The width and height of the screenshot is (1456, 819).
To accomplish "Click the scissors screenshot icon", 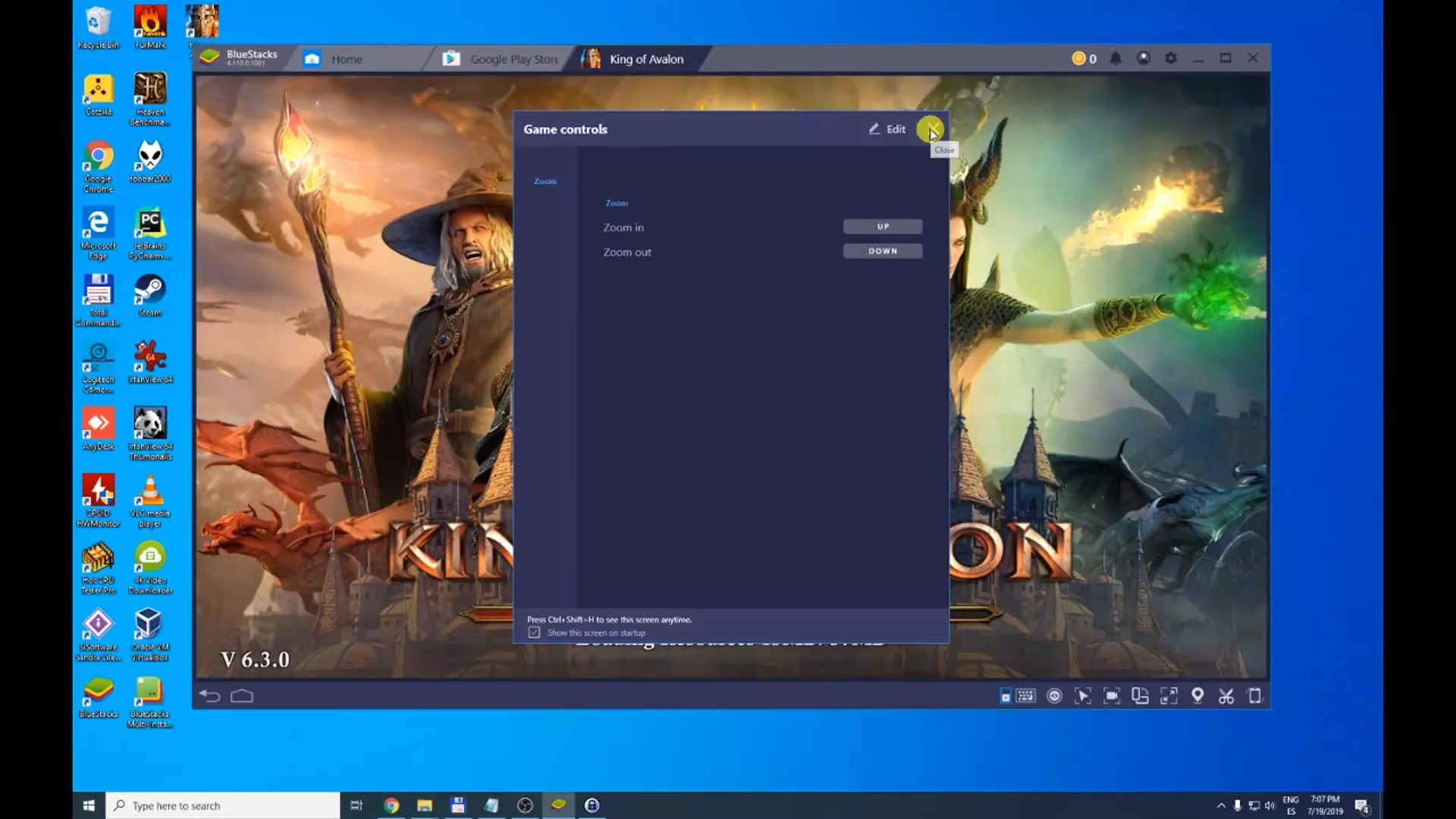I will [x=1226, y=696].
